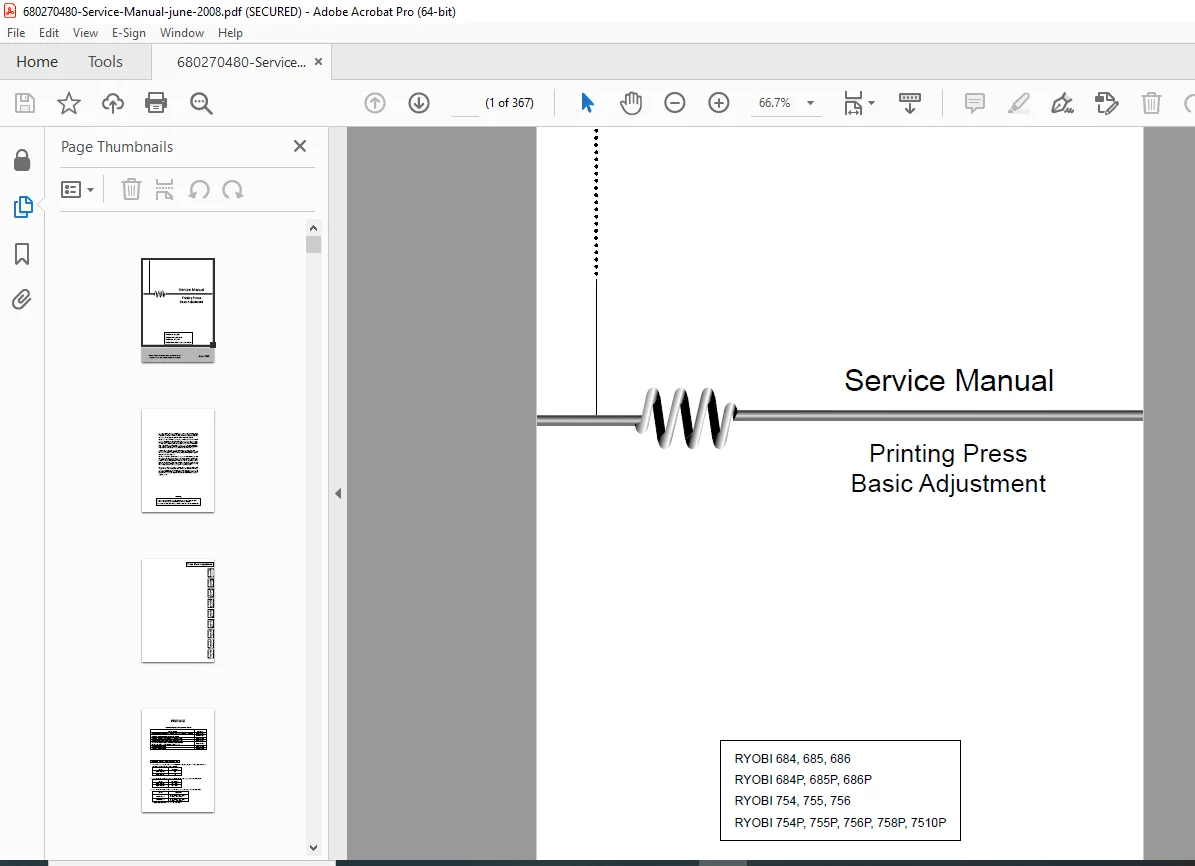Open the E-Sign menu
Viewport: 1195px width, 866px height.
[128, 33]
